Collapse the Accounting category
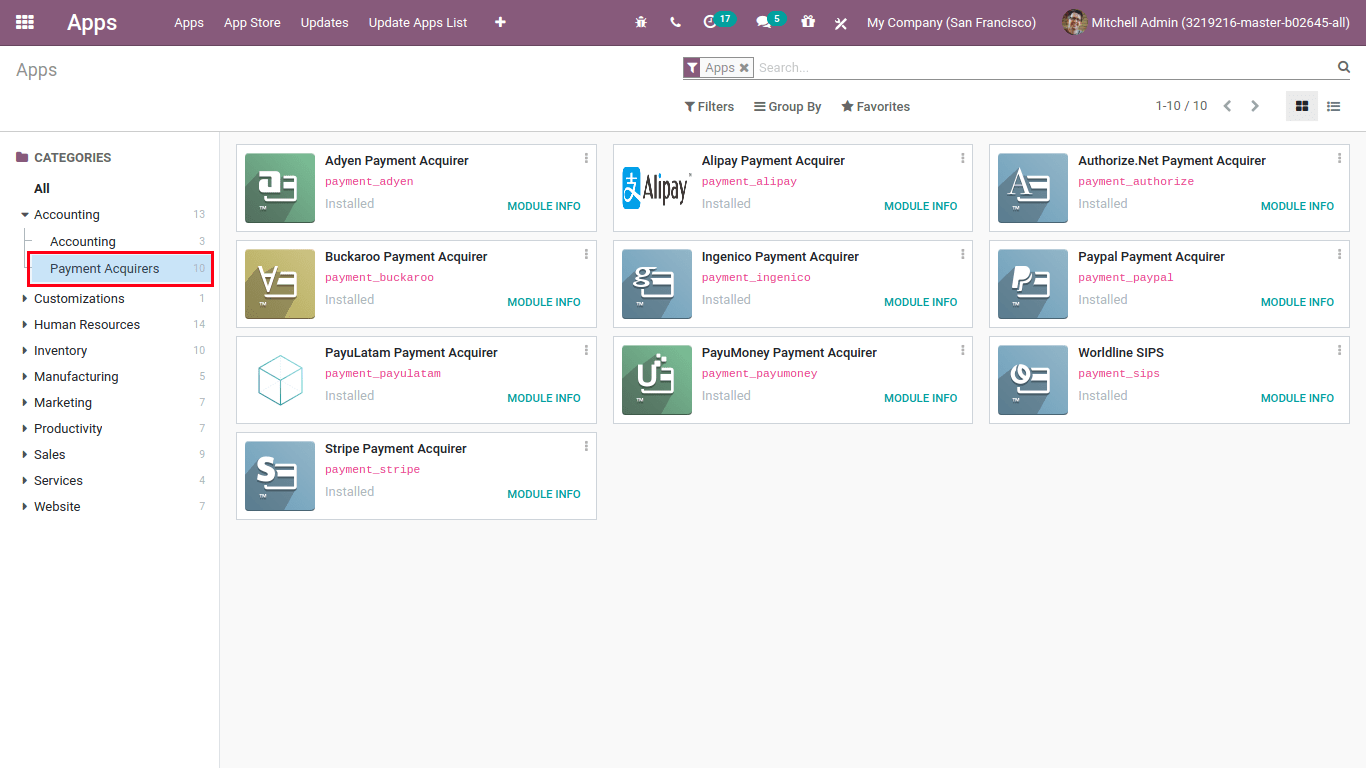This screenshot has height=768, width=1366. click(25, 215)
